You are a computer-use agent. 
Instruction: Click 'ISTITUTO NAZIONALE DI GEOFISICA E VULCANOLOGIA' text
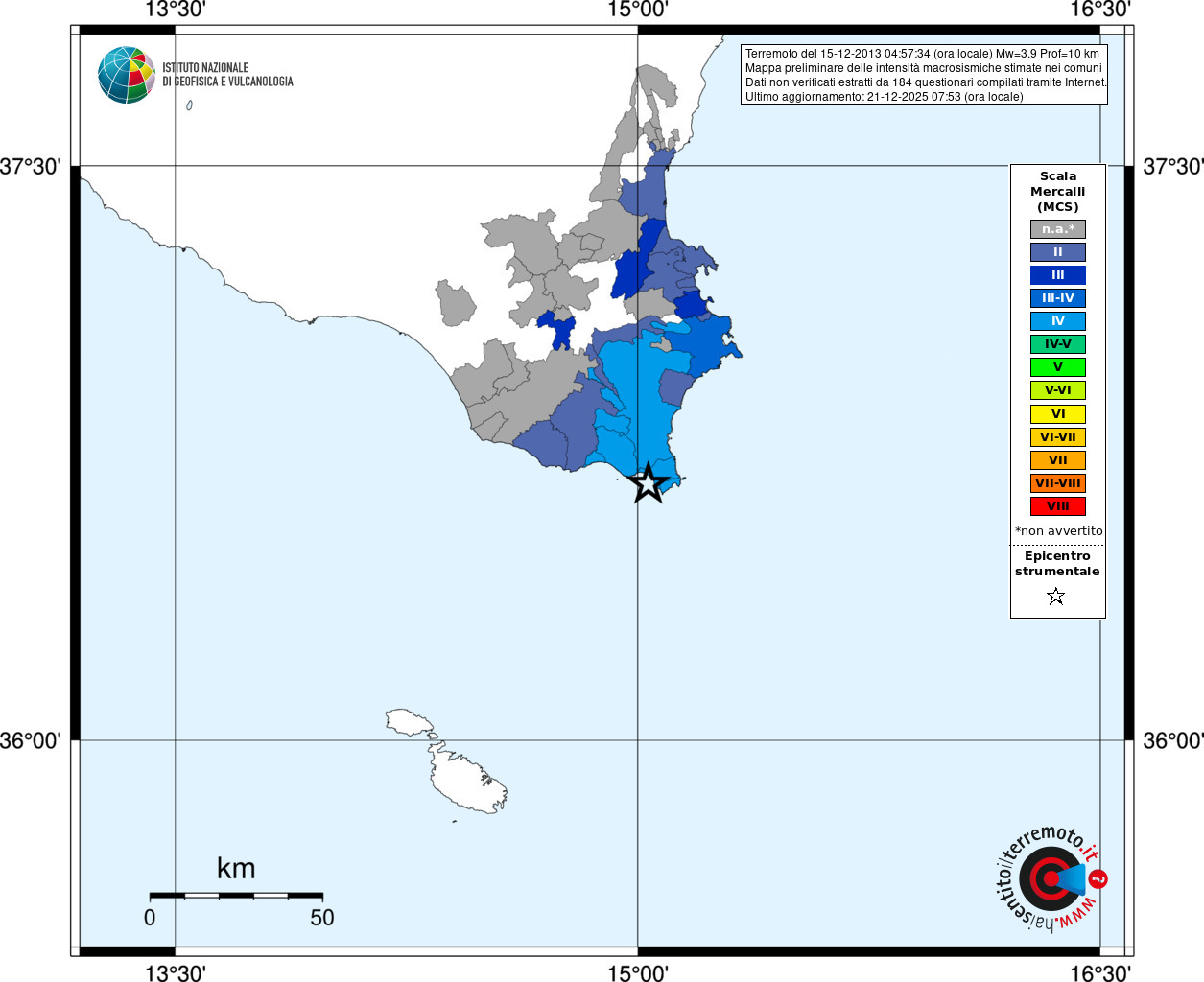point(227,75)
